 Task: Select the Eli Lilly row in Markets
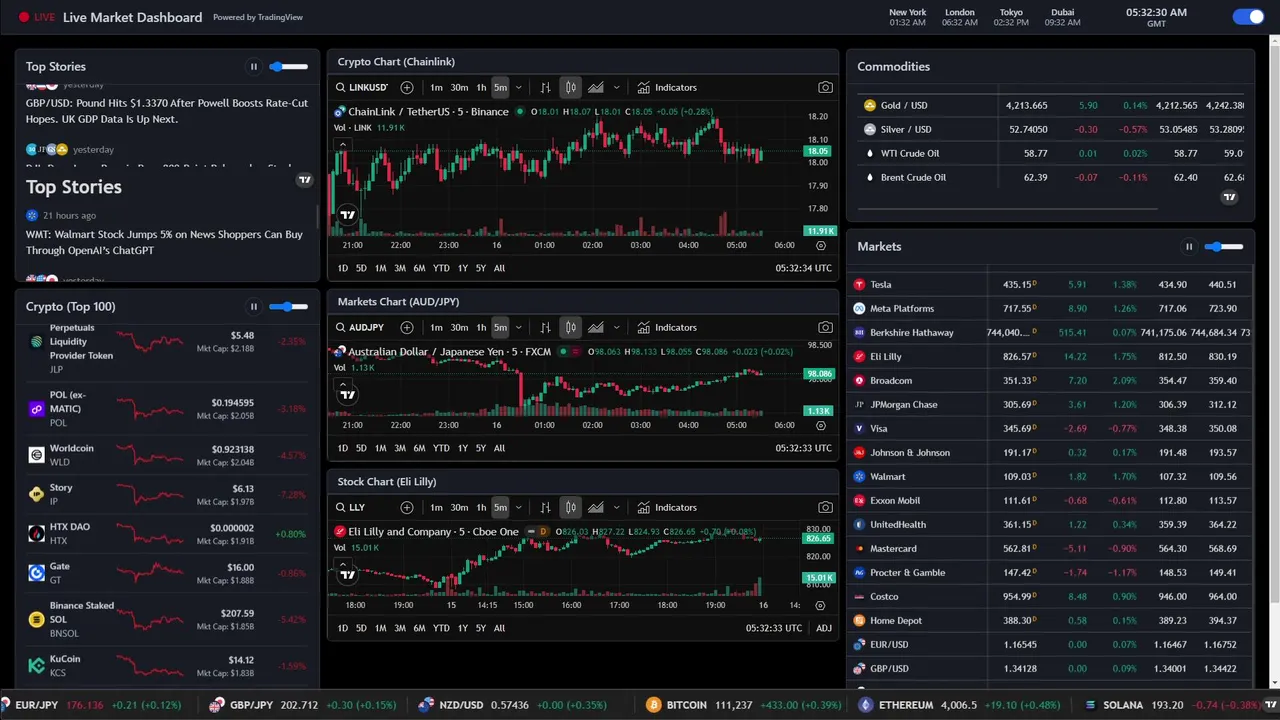point(1050,357)
